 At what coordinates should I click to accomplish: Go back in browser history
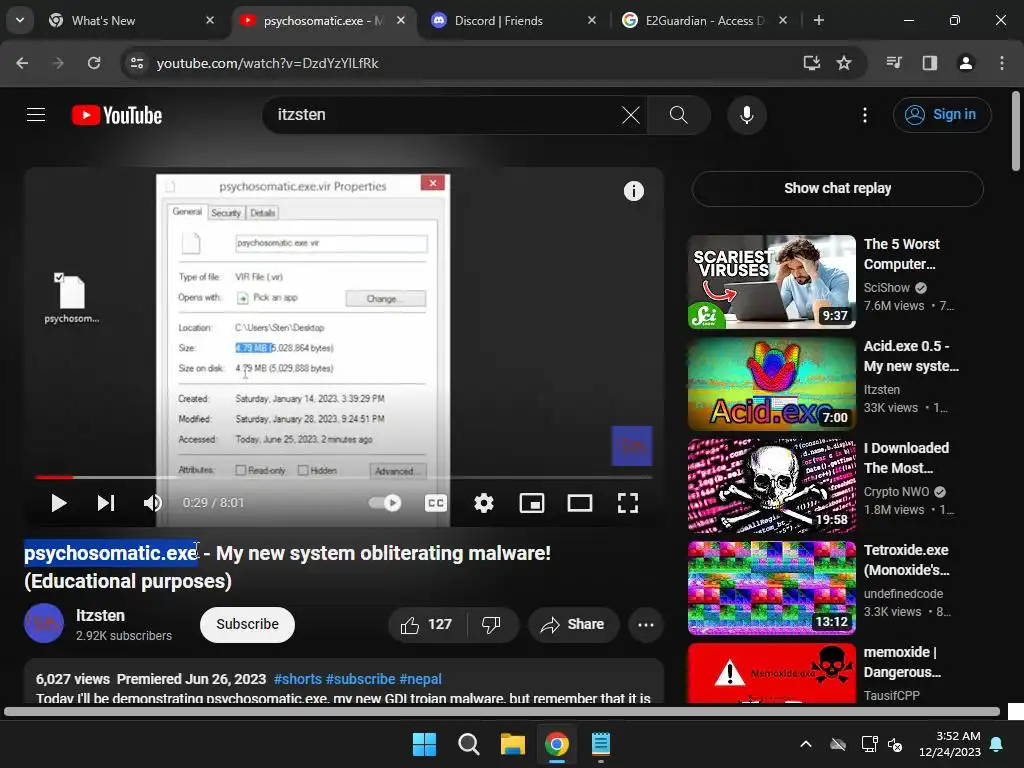coord(22,63)
